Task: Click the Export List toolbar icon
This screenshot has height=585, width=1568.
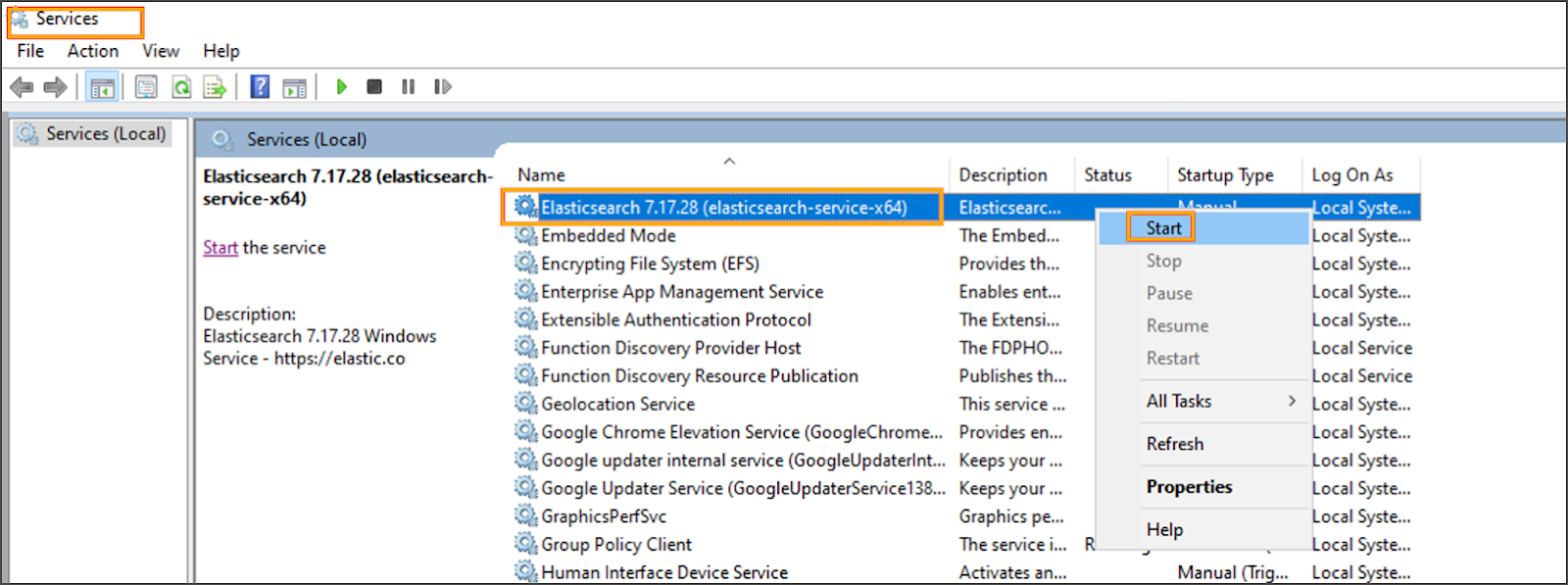Action: tap(215, 87)
